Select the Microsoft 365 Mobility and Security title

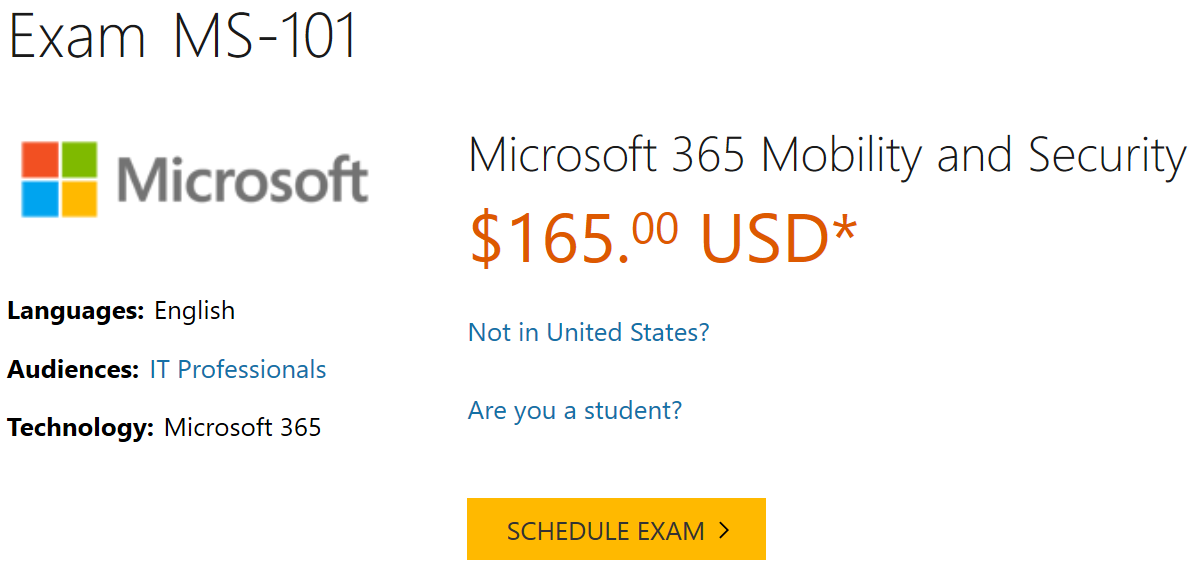tap(826, 156)
